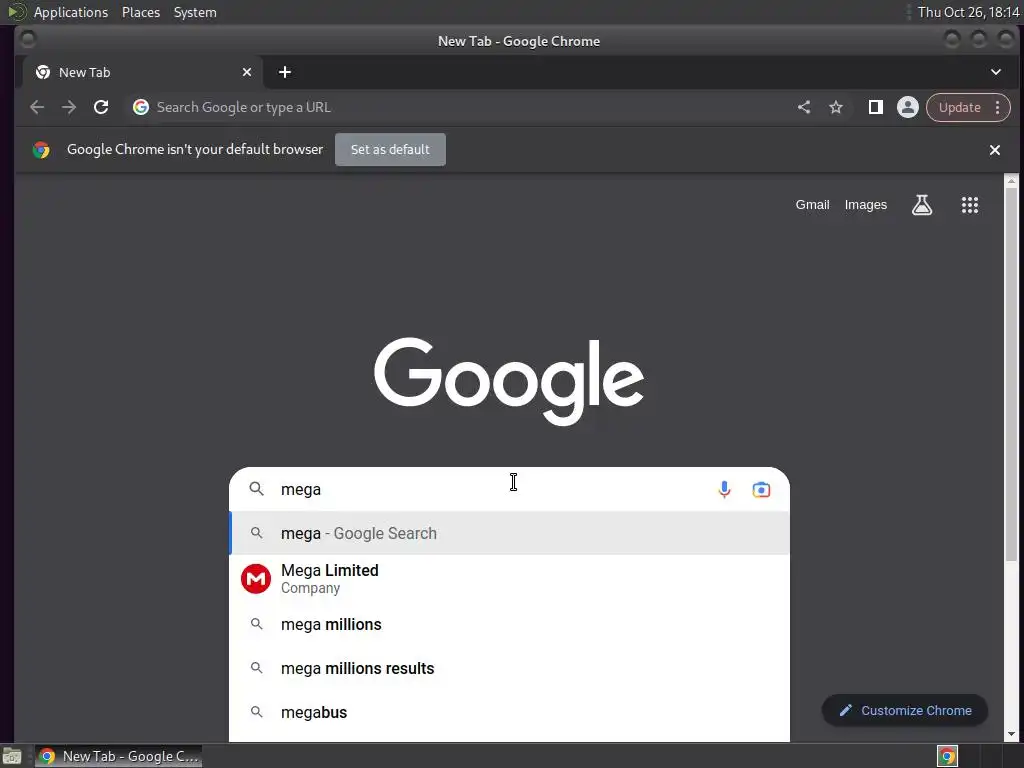Click the page vertical scrollbar
Image resolution: width=1024 pixels, height=768 pixels.
point(1011,372)
